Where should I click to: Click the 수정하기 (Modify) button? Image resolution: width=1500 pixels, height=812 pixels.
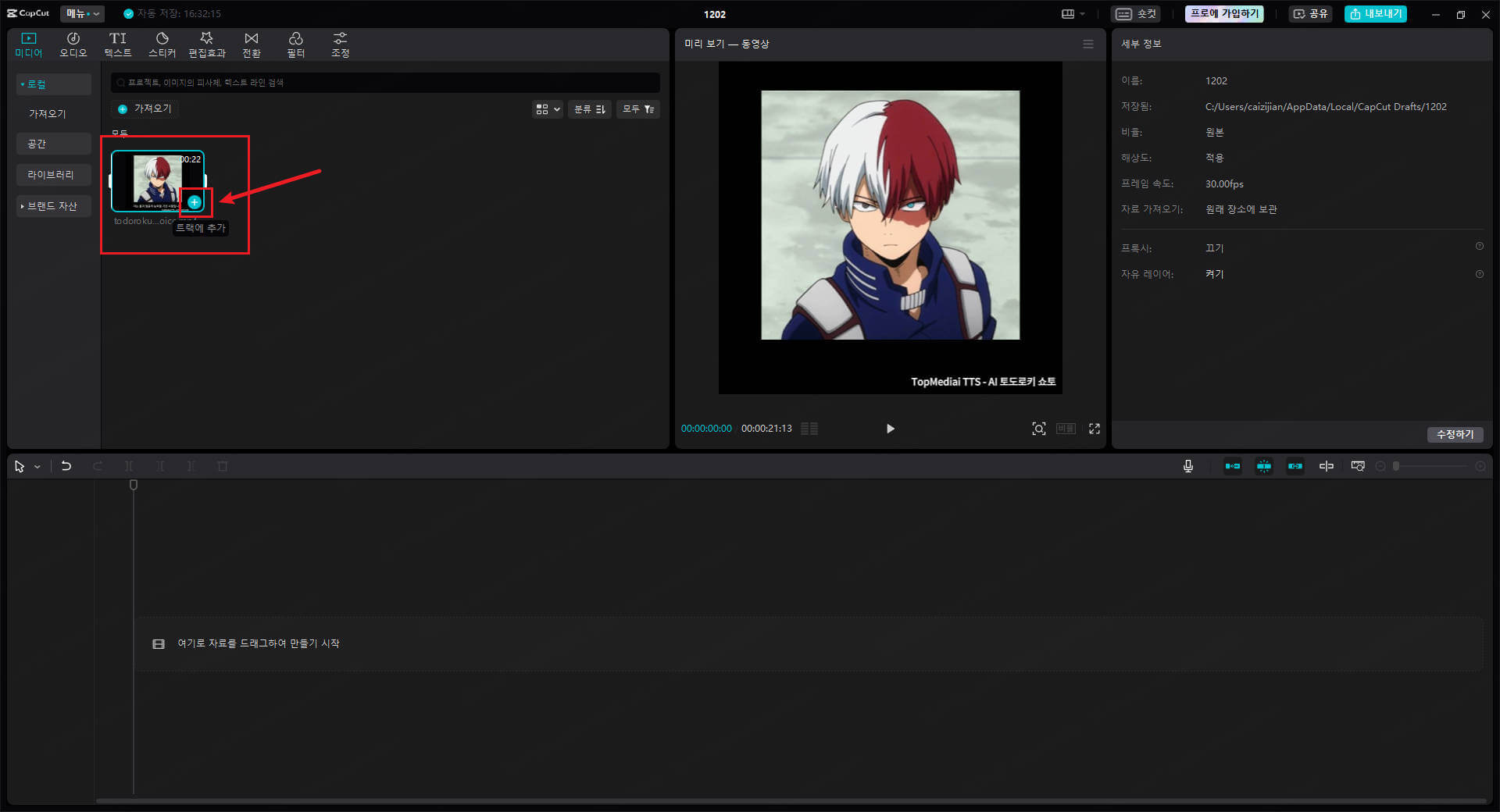tap(1455, 434)
